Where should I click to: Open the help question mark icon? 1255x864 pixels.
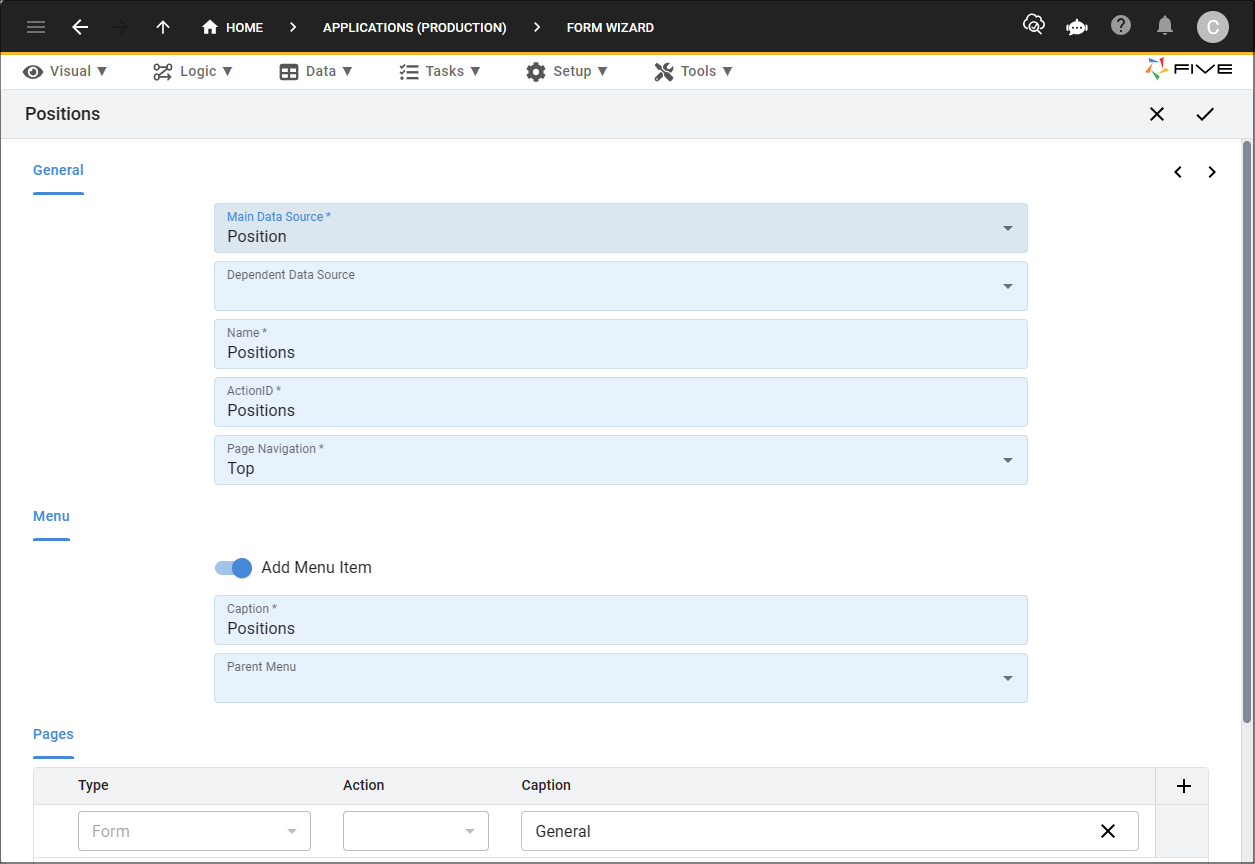coord(1121,25)
